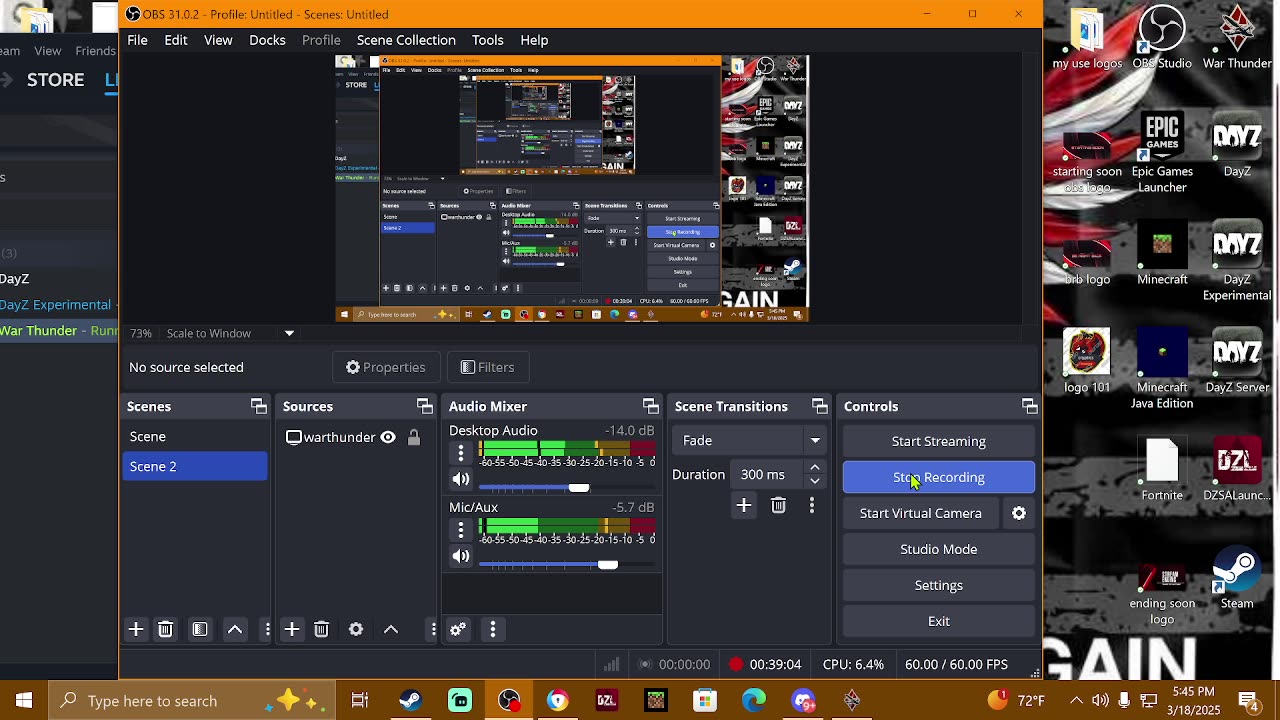The image size is (1280, 720).
Task: Undock the Scenes panel
Action: click(x=259, y=406)
